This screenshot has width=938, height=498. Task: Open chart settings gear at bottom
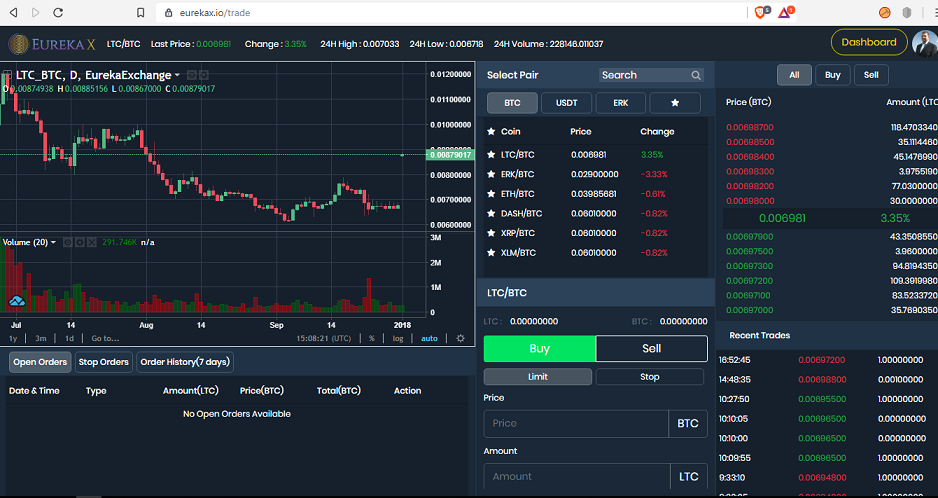coord(460,338)
